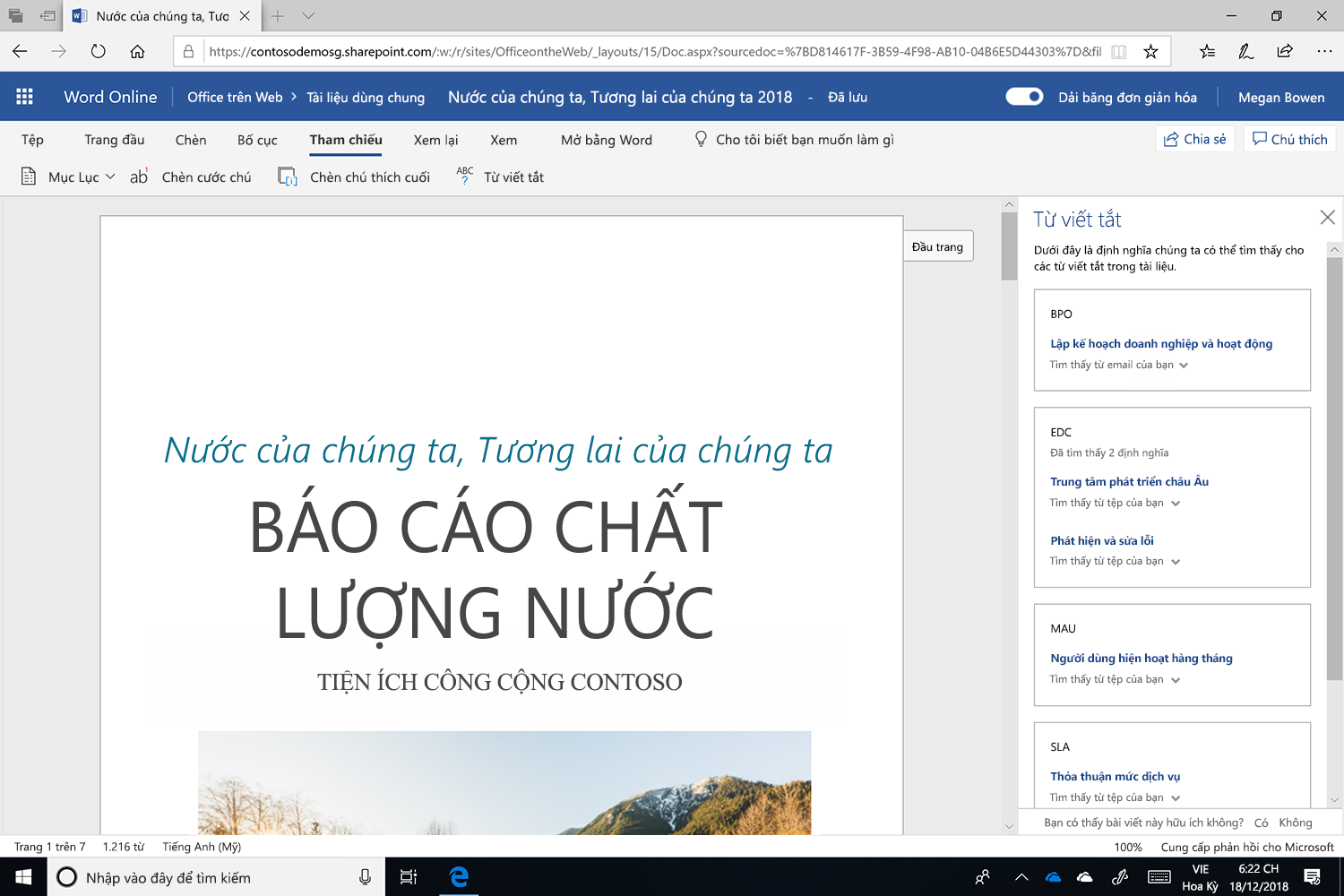
Task: Click the 1.216 từ word count
Action: 124,847
